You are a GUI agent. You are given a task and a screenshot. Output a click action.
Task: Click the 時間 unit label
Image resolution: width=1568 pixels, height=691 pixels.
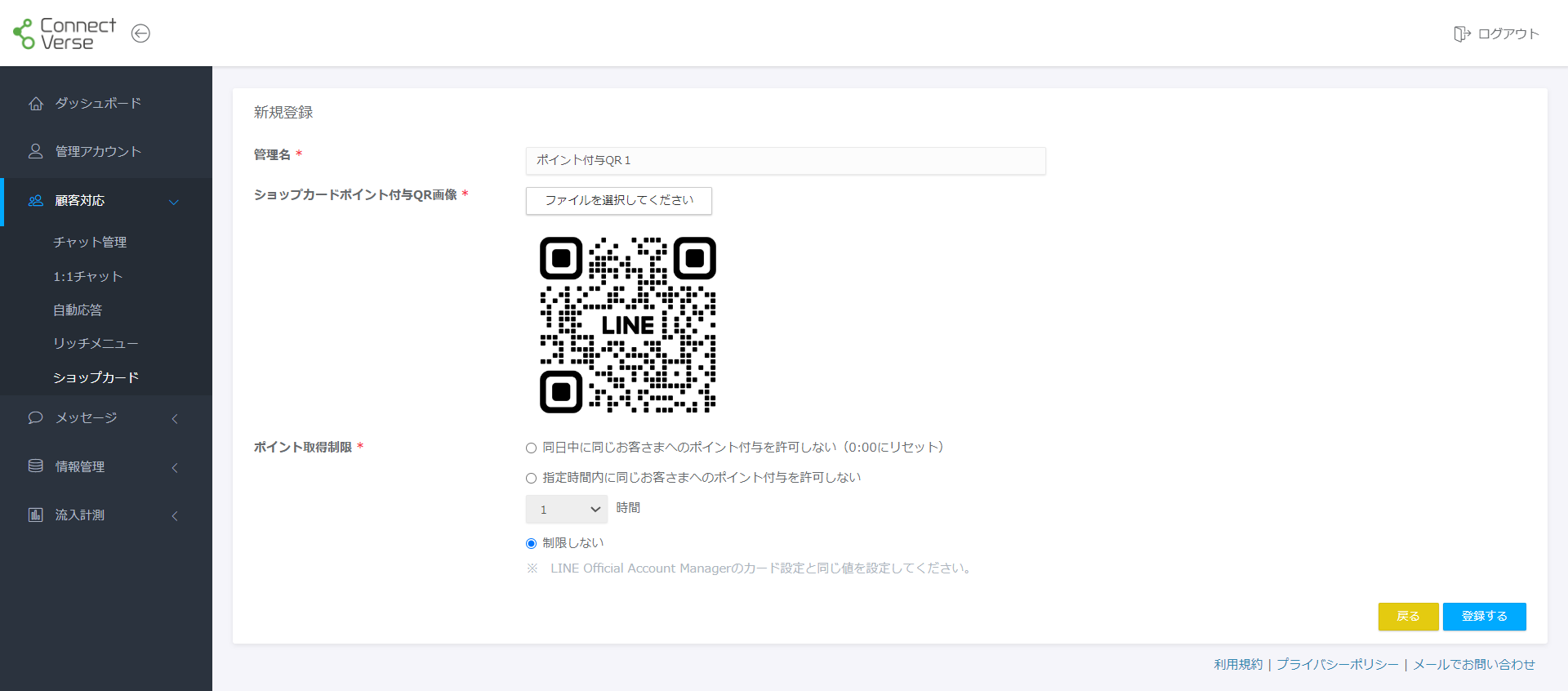(628, 508)
